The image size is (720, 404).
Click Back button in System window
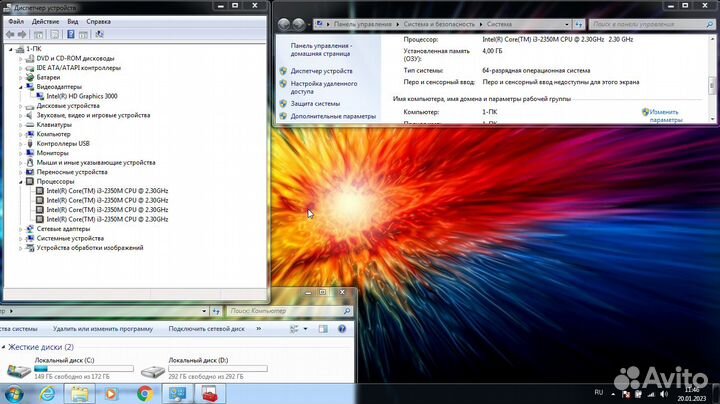(284, 24)
